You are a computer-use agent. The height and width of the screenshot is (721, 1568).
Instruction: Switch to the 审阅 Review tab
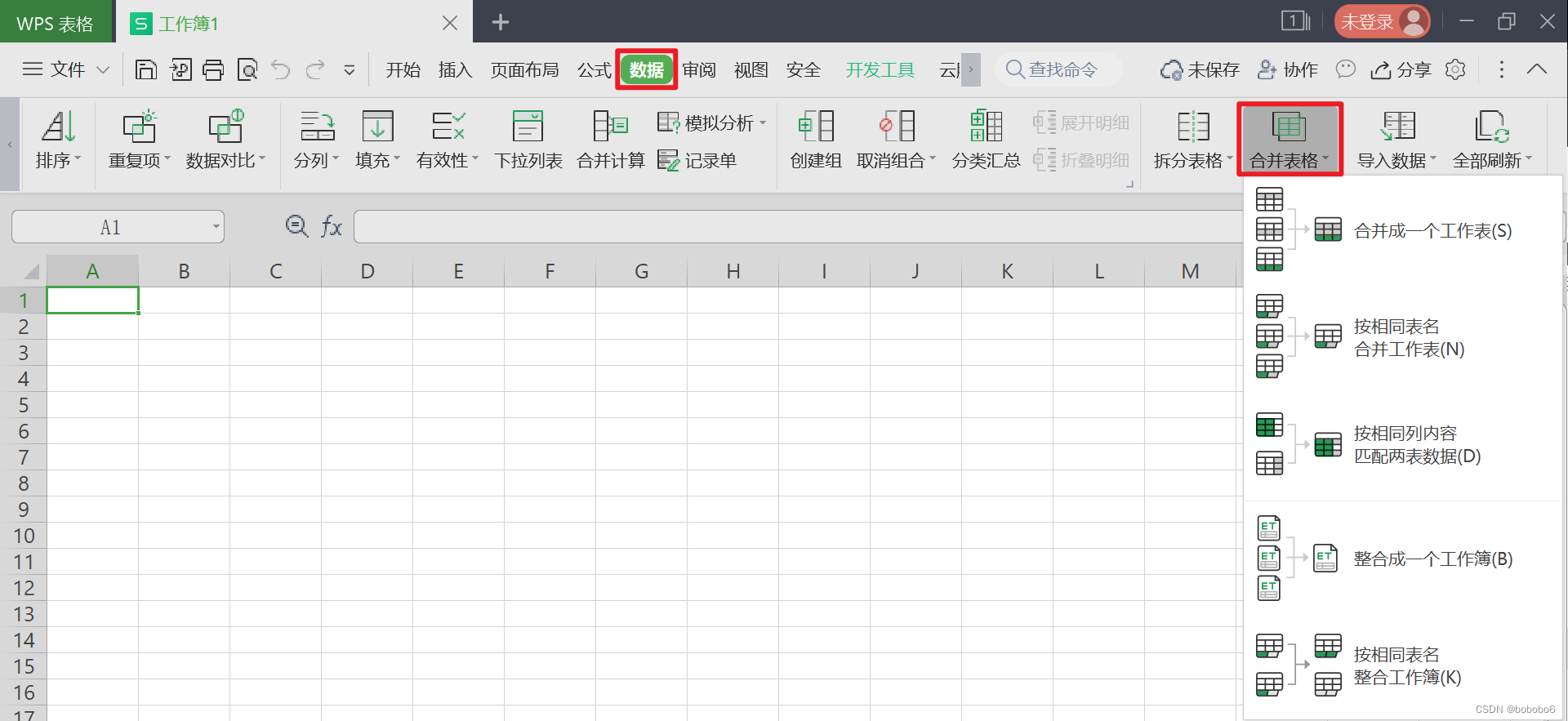[699, 70]
